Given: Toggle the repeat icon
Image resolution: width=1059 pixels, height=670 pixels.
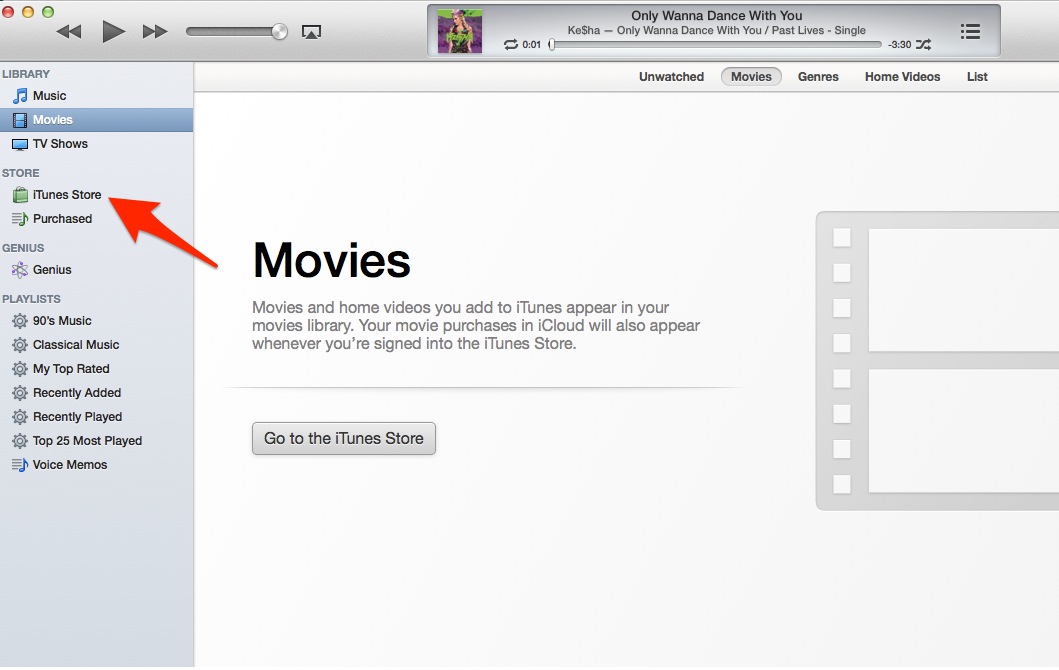Looking at the screenshot, I should pyautogui.click(x=511, y=45).
